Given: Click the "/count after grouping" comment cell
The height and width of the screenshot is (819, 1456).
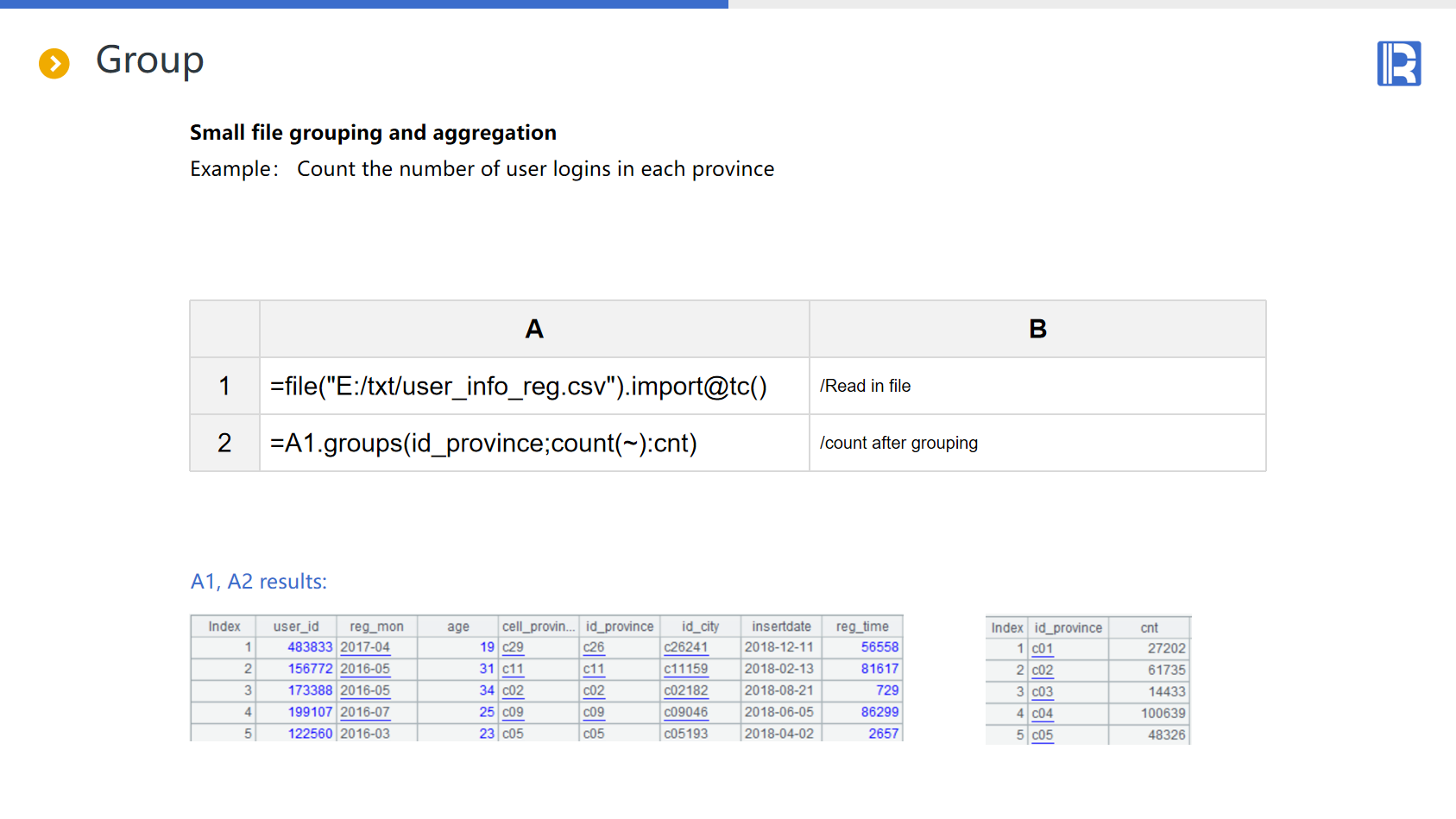Looking at the screenshot, I should pyautogui.click(x=898, y=444).
